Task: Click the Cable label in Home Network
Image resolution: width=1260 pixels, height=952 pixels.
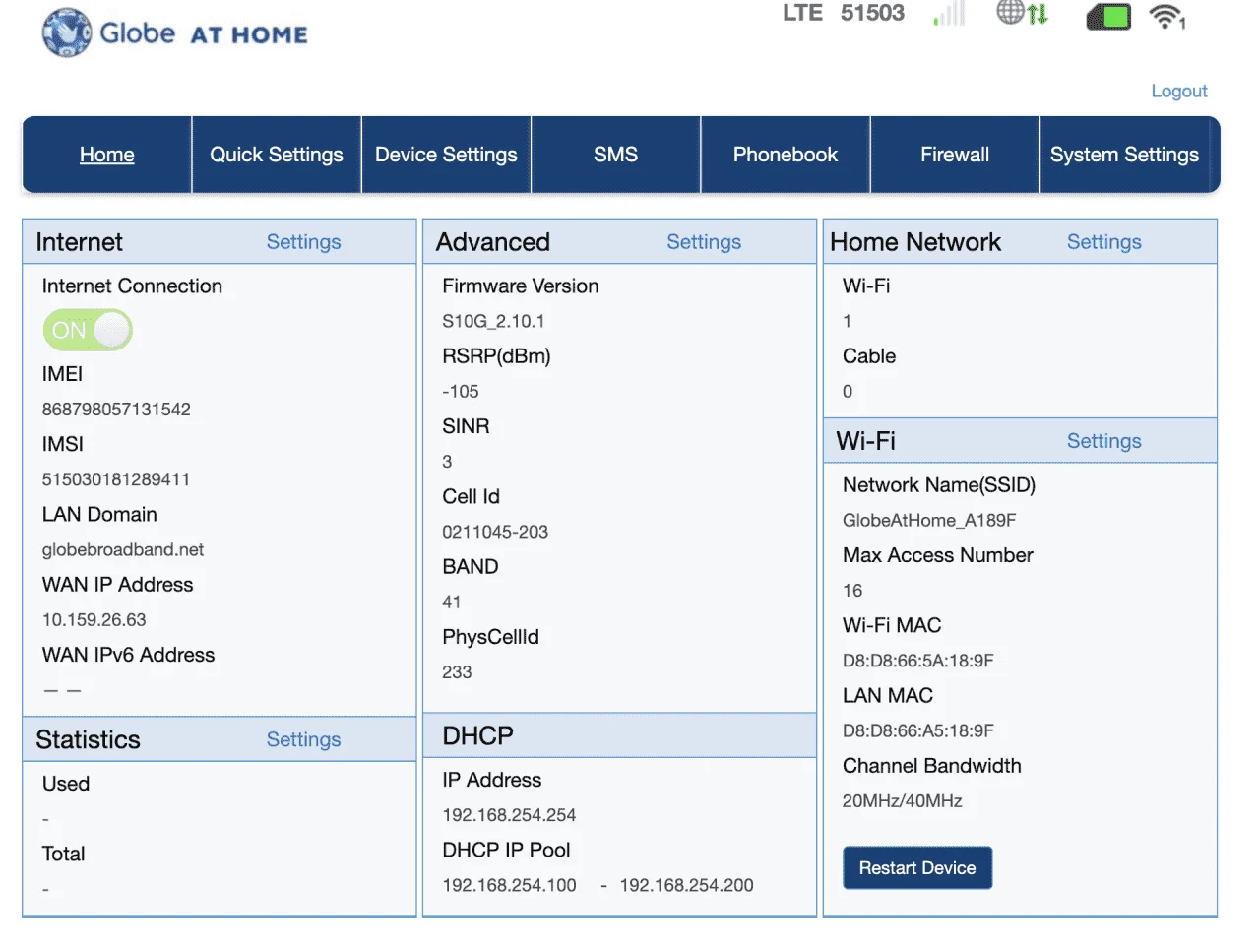Action: click(x=869, y=356)
